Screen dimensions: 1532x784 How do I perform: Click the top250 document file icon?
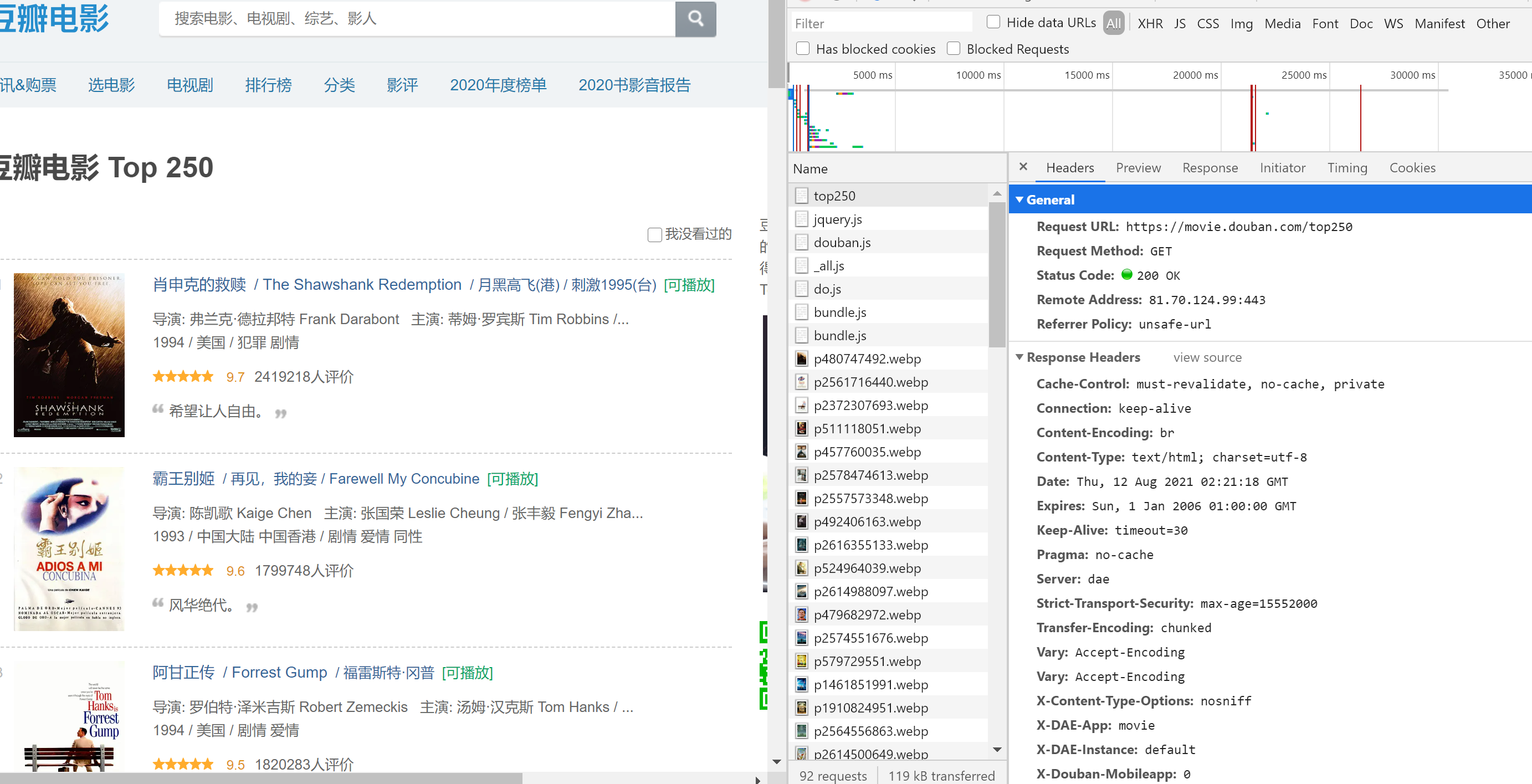802,196
